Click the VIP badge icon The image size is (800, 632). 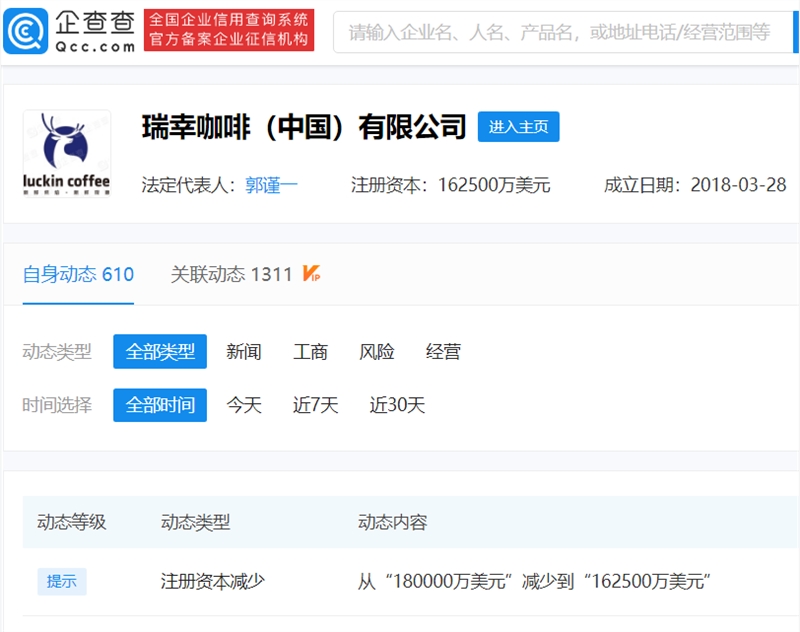[x=311, y=274]
